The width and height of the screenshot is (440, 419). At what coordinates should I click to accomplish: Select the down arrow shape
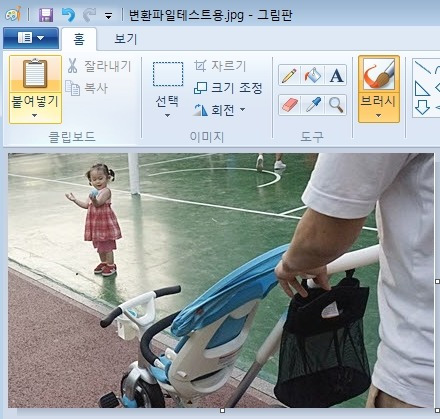(422, 107)
